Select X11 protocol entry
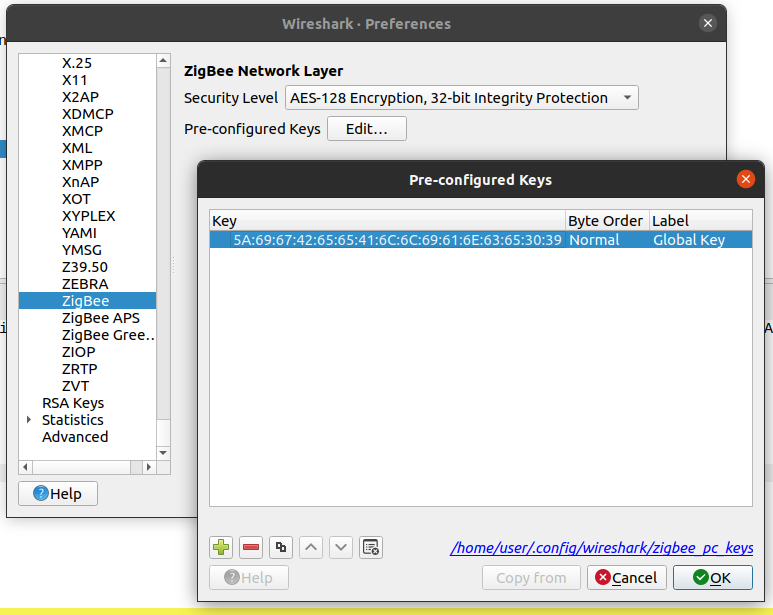 [x=74, y=80]
